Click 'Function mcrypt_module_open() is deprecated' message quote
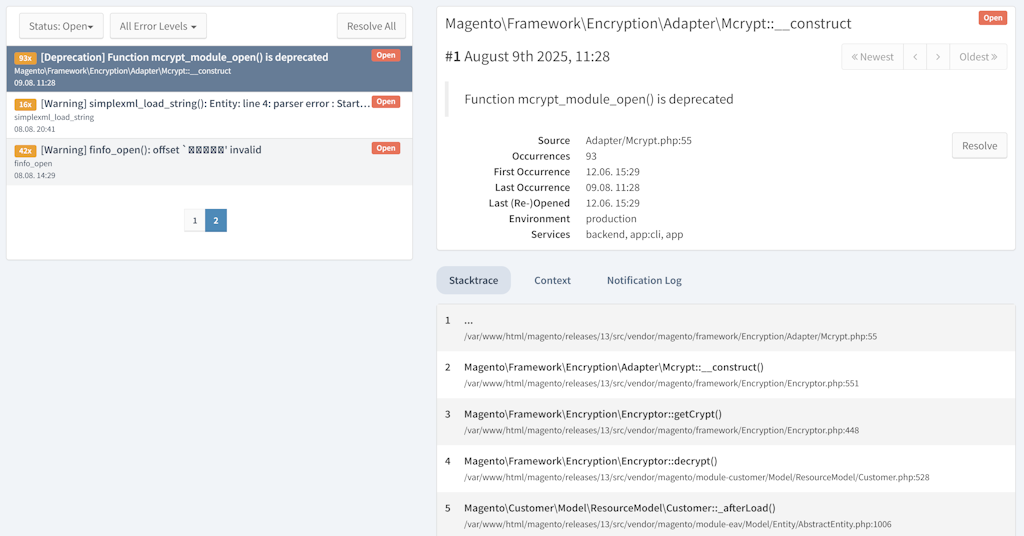This screenshot has height=536, width=1024. tap(599, 99)
